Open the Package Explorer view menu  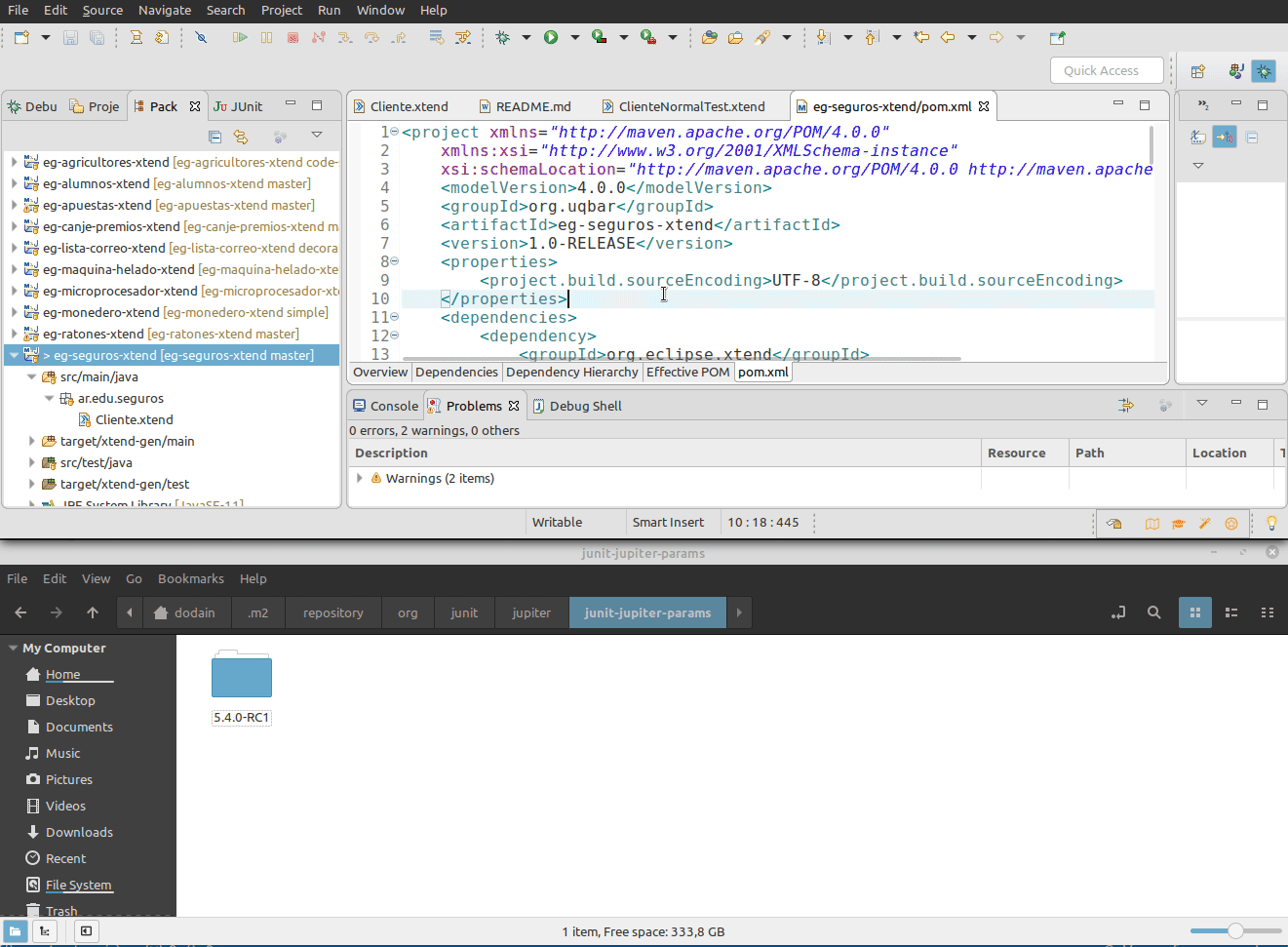[x=317, y=136]
